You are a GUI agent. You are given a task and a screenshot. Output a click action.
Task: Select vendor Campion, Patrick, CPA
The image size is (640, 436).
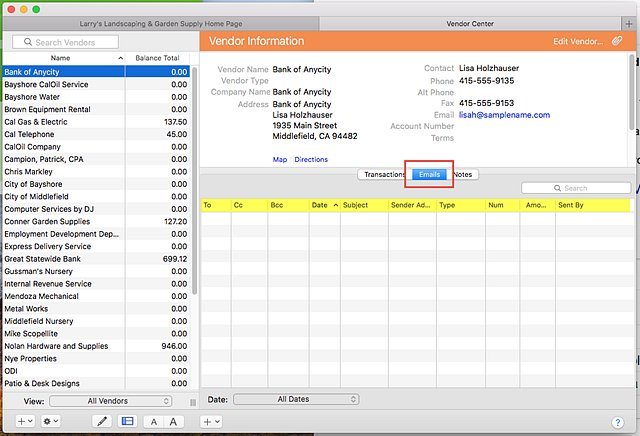[96, 159]
